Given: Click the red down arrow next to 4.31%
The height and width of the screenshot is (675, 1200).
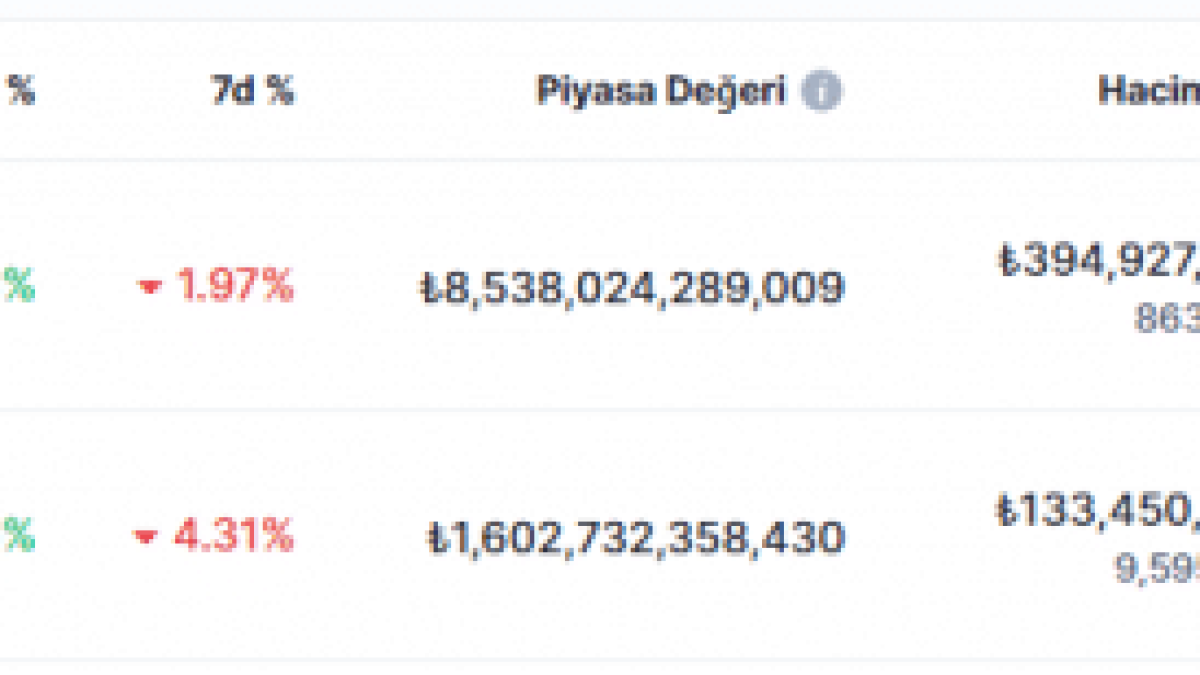Looking at the screenshot, I should coord(146,538).
